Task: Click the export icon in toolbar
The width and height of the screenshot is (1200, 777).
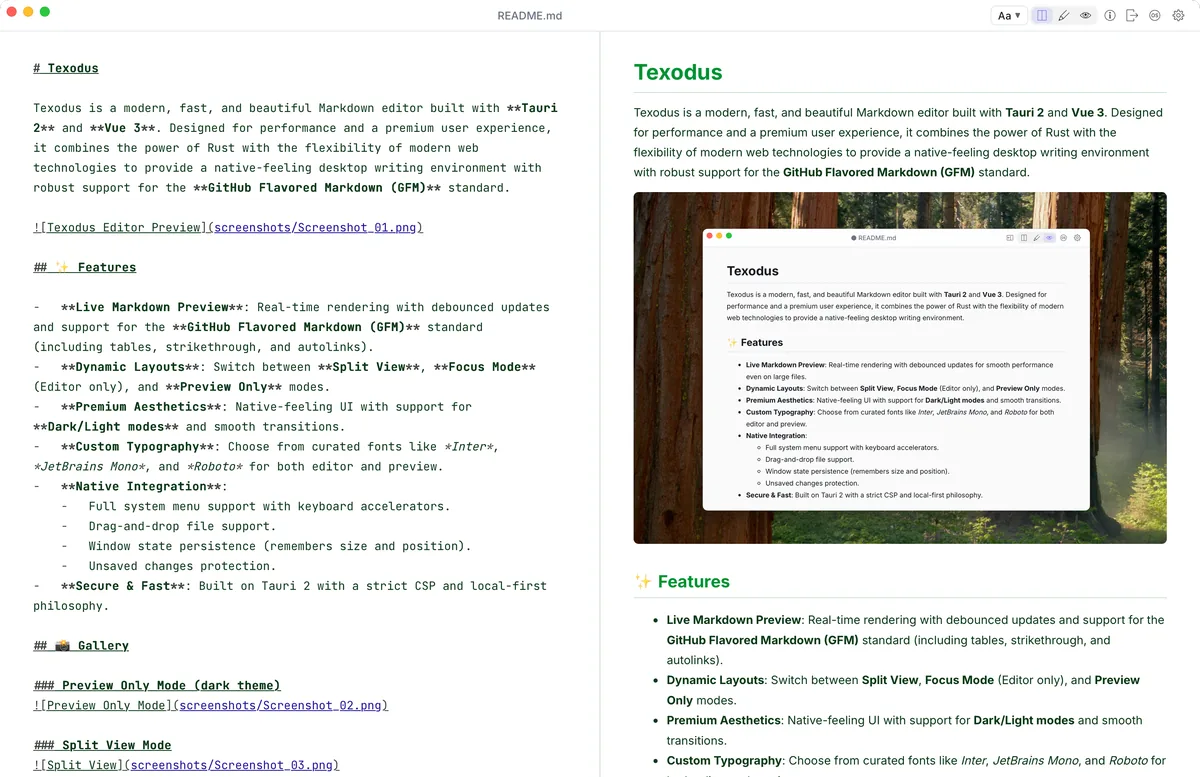Action: (x=1132, y=15)
